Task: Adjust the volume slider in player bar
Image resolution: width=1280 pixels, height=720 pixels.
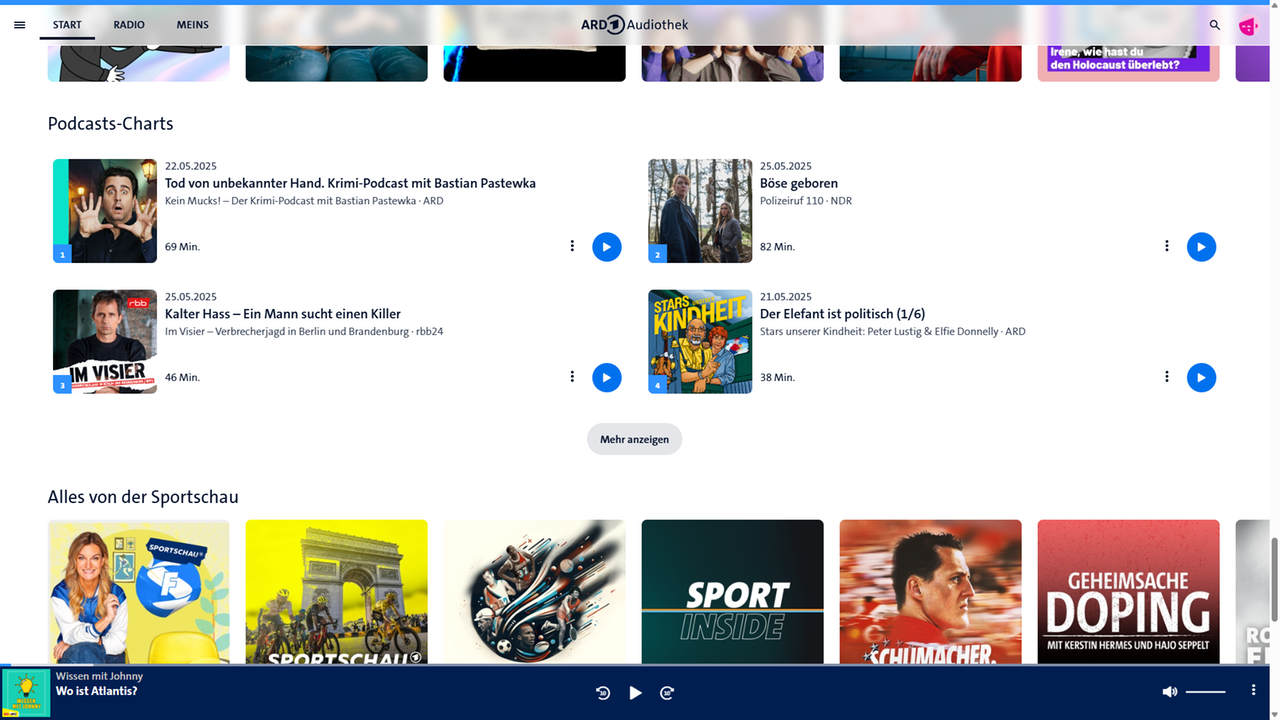Action: [1205, 692]
